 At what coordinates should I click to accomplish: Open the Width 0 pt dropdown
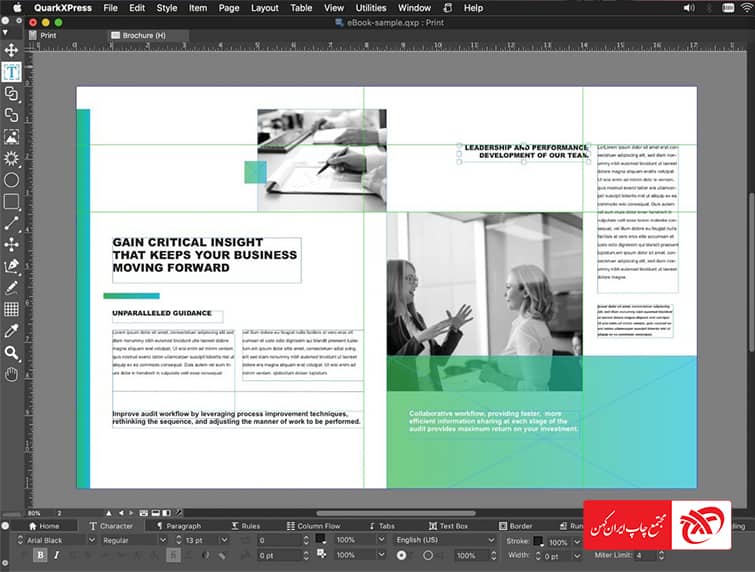(x=576, y=556)
